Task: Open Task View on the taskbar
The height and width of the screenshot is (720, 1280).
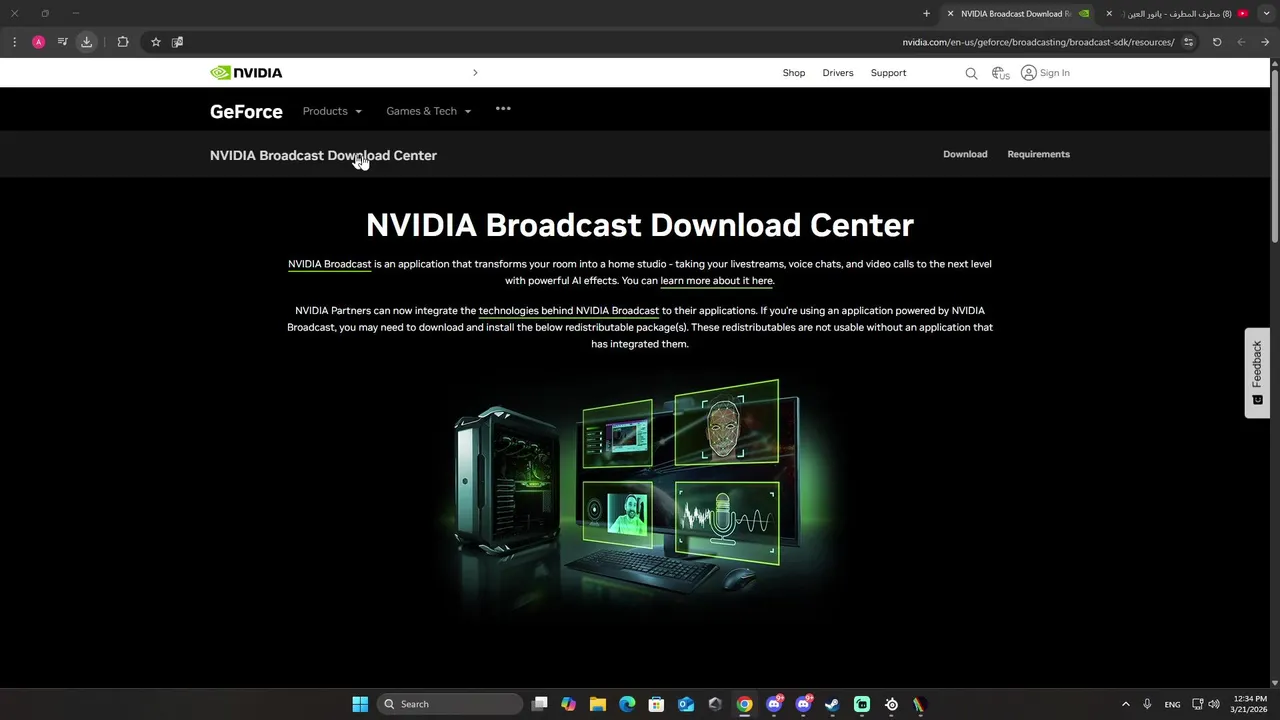Action: tap(540, 704)
